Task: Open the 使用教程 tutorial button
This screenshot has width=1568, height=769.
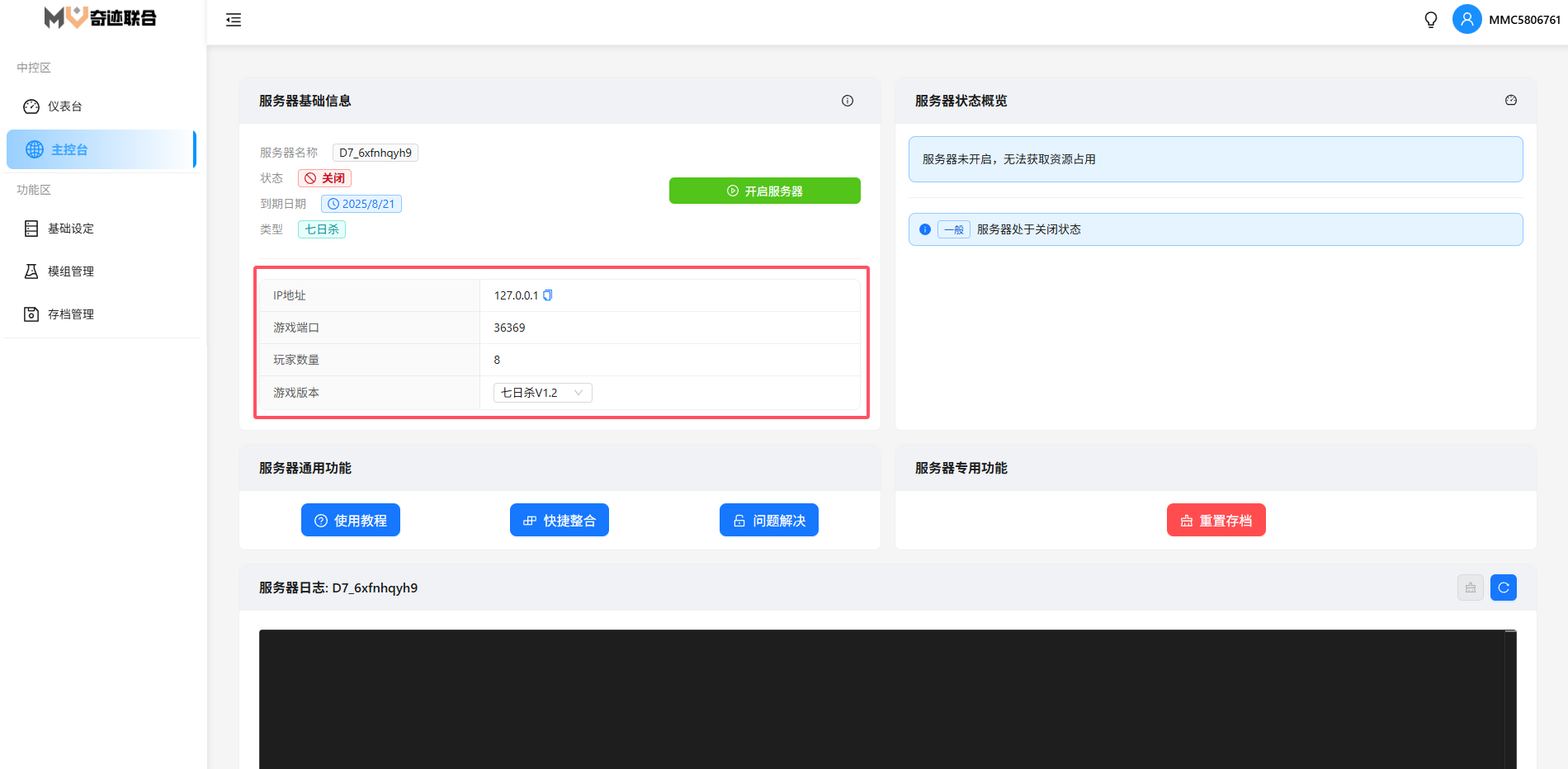Action: 351,521
